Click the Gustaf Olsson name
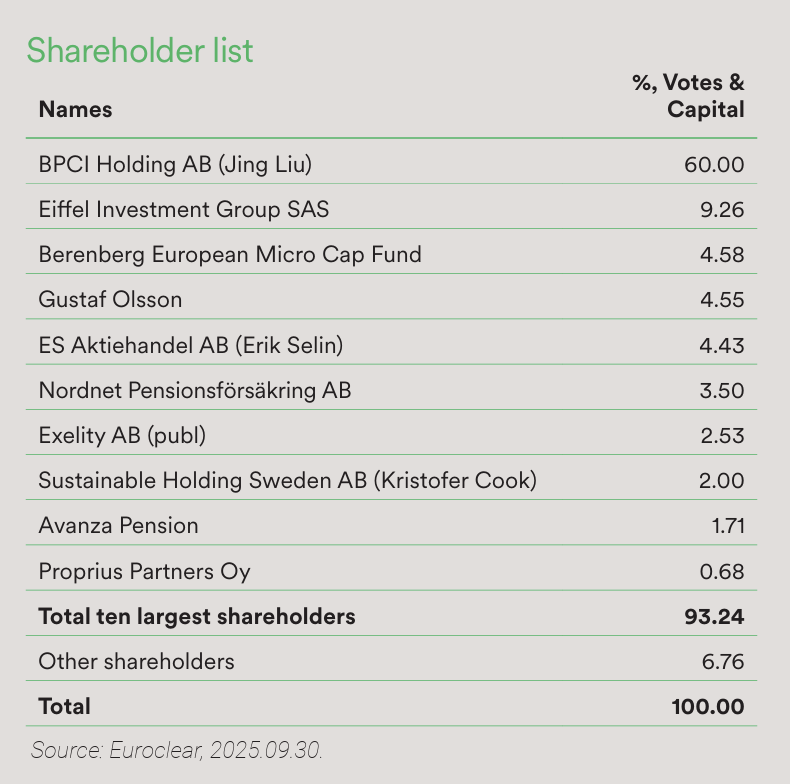This screenshot has height=784, width=790. [x=110, y=299]
